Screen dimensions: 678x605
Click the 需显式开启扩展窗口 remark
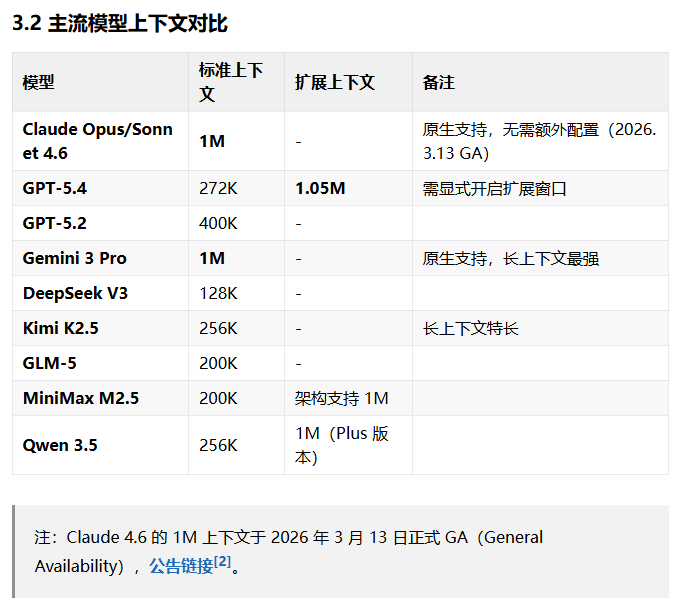tap(494, 188)
